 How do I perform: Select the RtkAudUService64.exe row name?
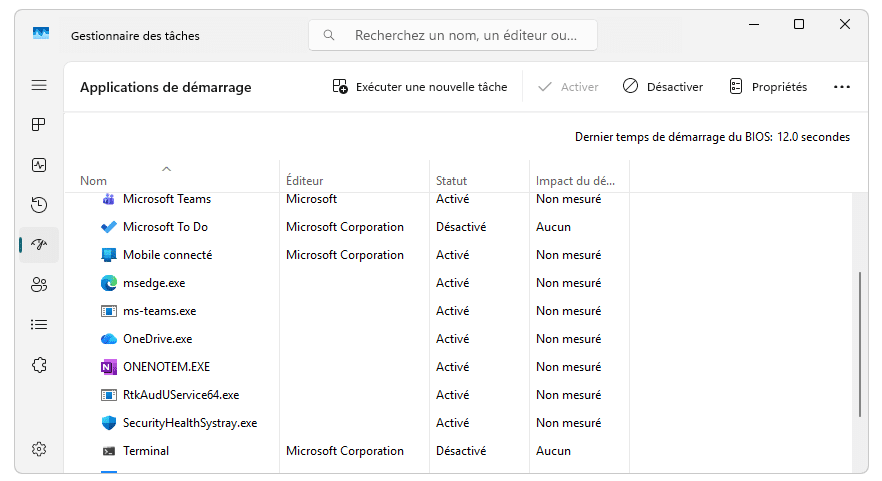[x=181, y=395]
